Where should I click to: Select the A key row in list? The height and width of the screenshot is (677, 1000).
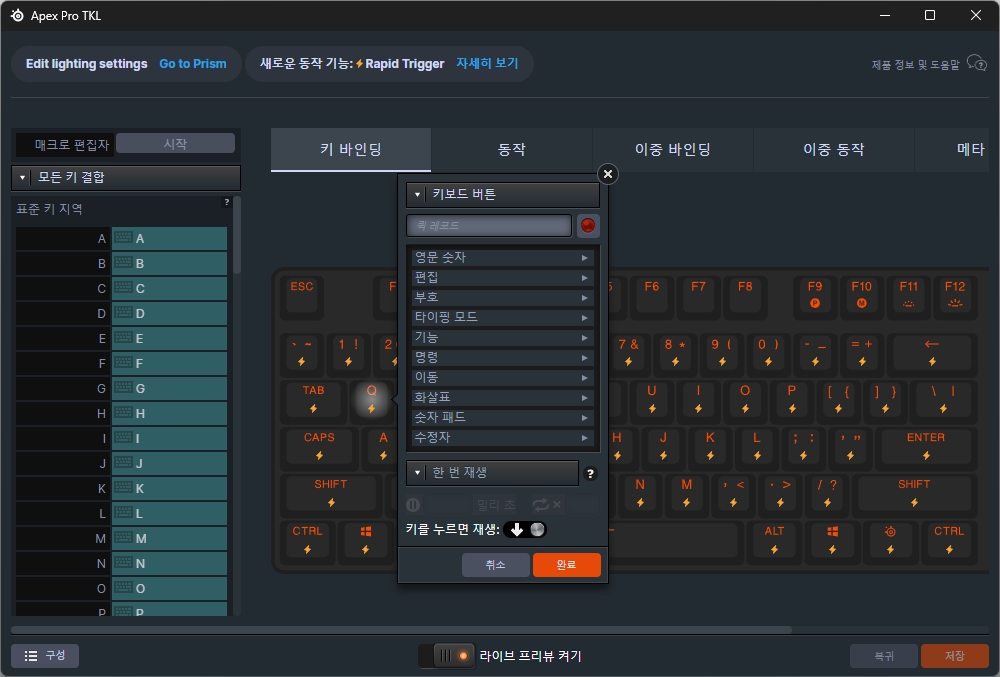121,238
